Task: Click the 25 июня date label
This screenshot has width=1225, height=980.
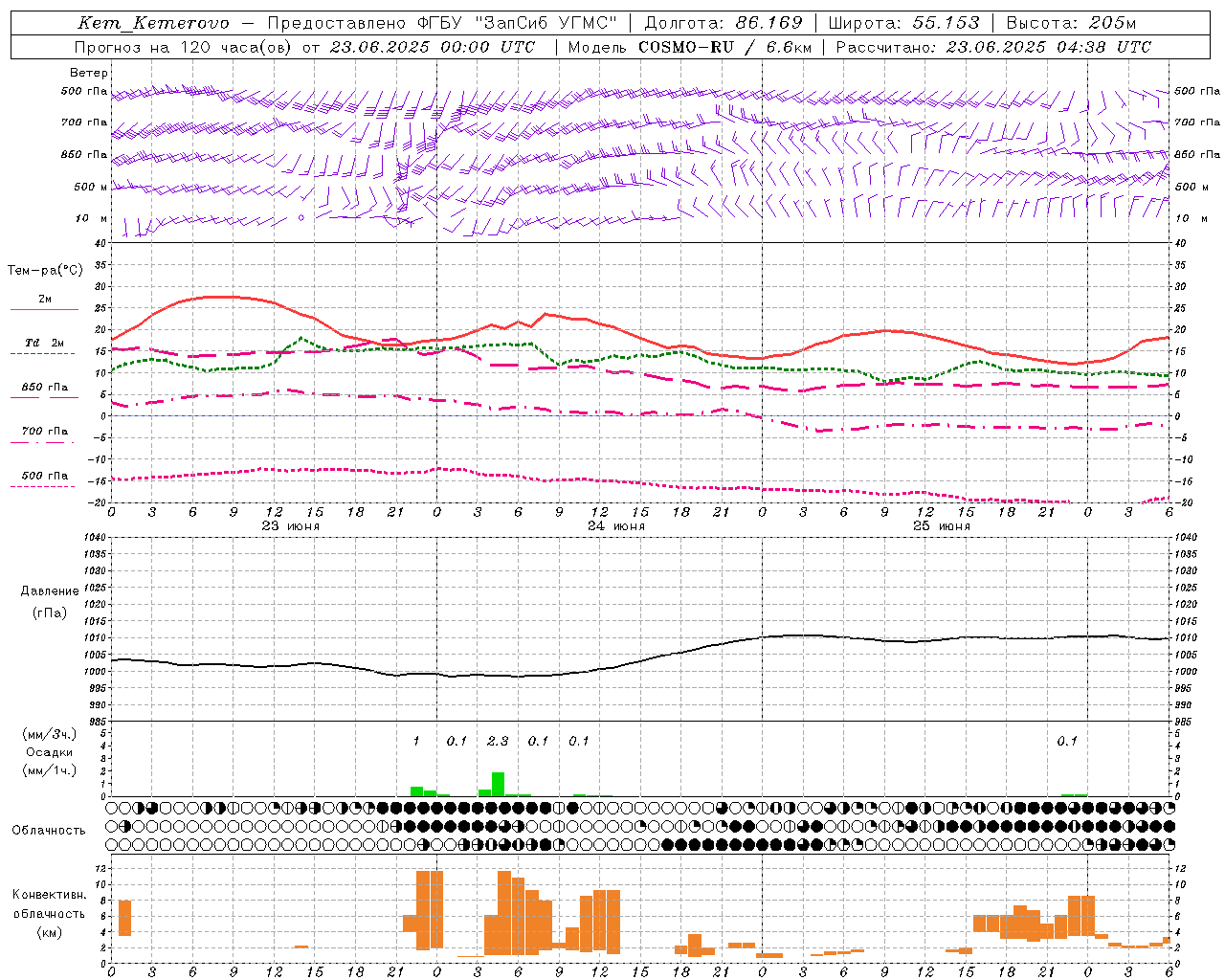Action: click(942, 526)
